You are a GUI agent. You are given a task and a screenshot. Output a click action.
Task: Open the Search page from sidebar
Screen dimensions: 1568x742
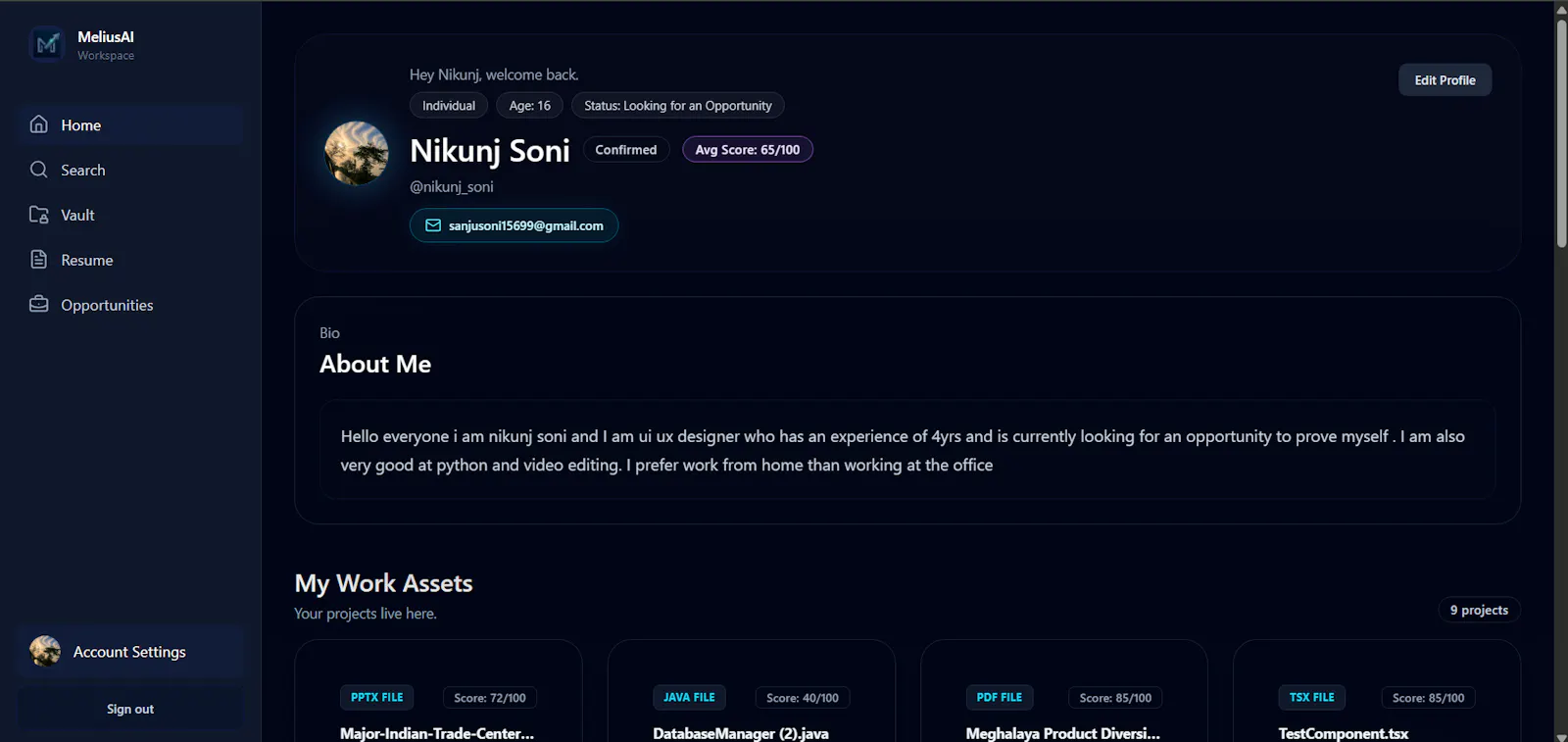point(129,170)
